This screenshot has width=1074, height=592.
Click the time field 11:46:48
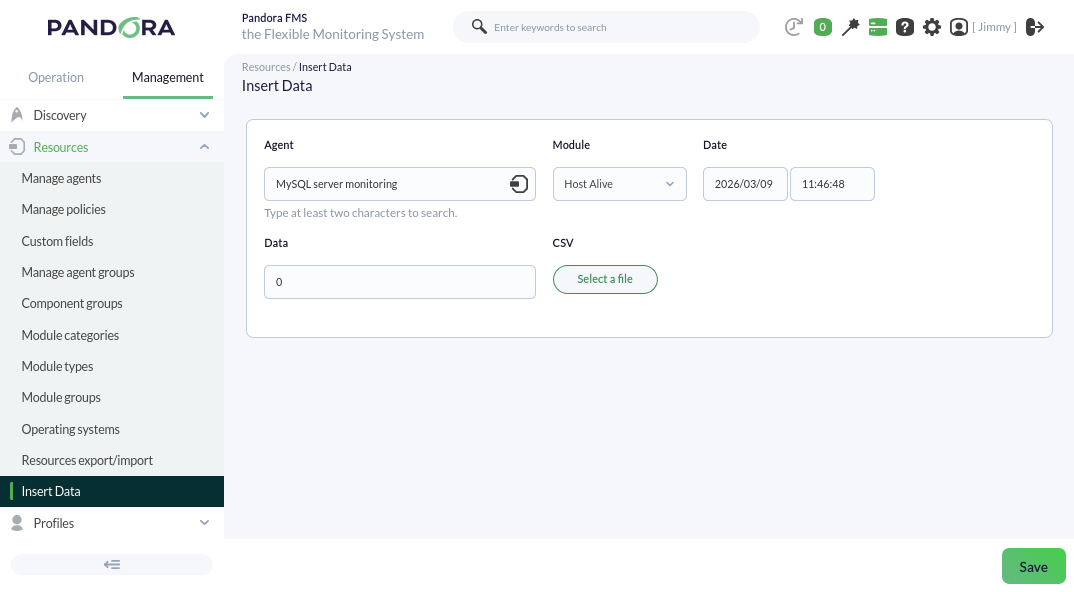pyautogui.click(x=832, y=184)
